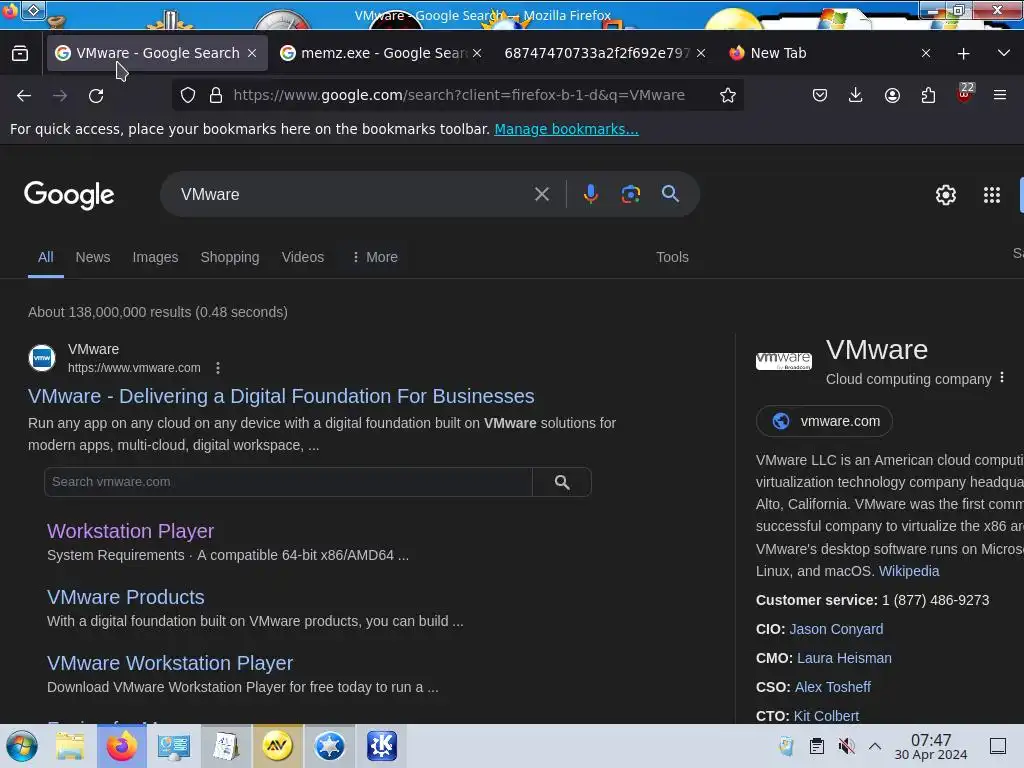Close the New Tab tab
Viewport: 1024px width, 768px height.
(x=926, y=53)
